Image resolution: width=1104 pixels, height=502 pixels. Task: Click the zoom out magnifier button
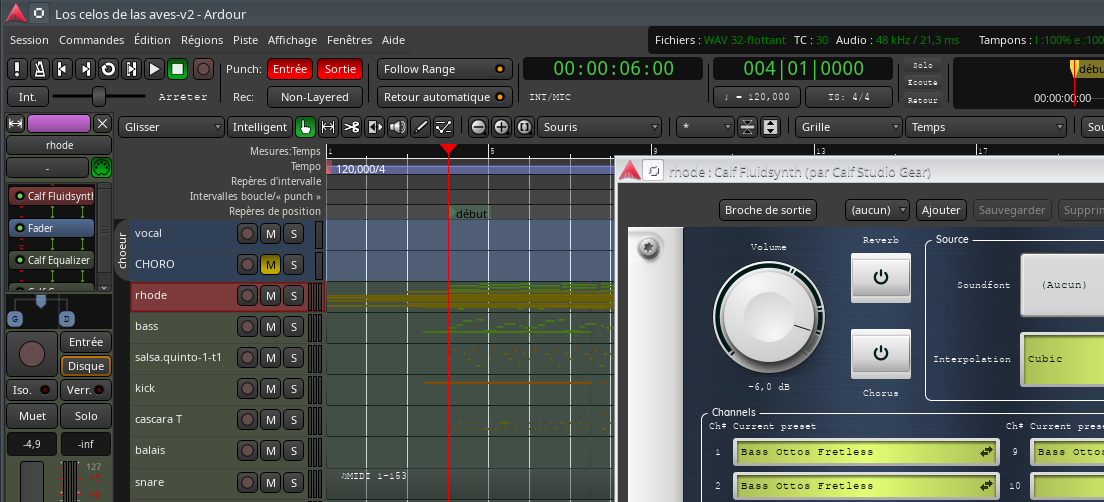coord(478,127)
